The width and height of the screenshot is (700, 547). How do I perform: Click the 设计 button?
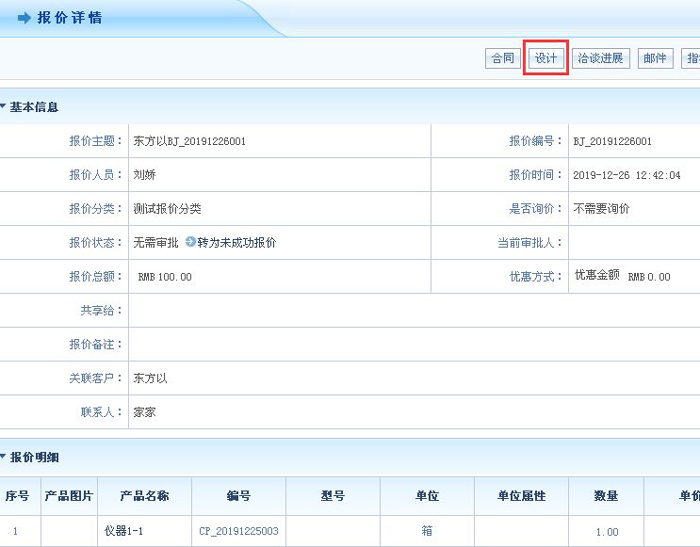point(546,59)
